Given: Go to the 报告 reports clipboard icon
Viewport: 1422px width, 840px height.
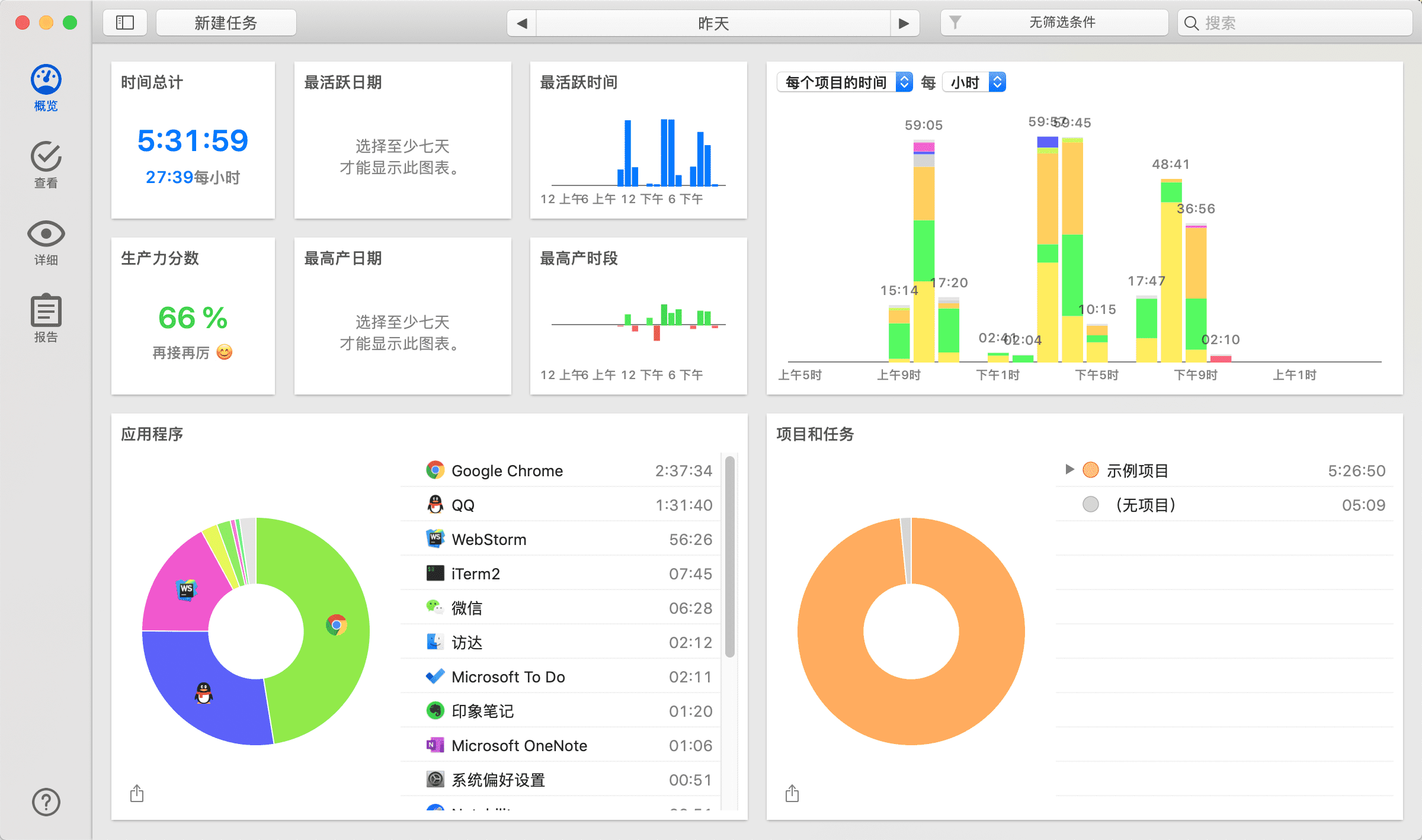Looking at the screenshot, I should (46, 311).
